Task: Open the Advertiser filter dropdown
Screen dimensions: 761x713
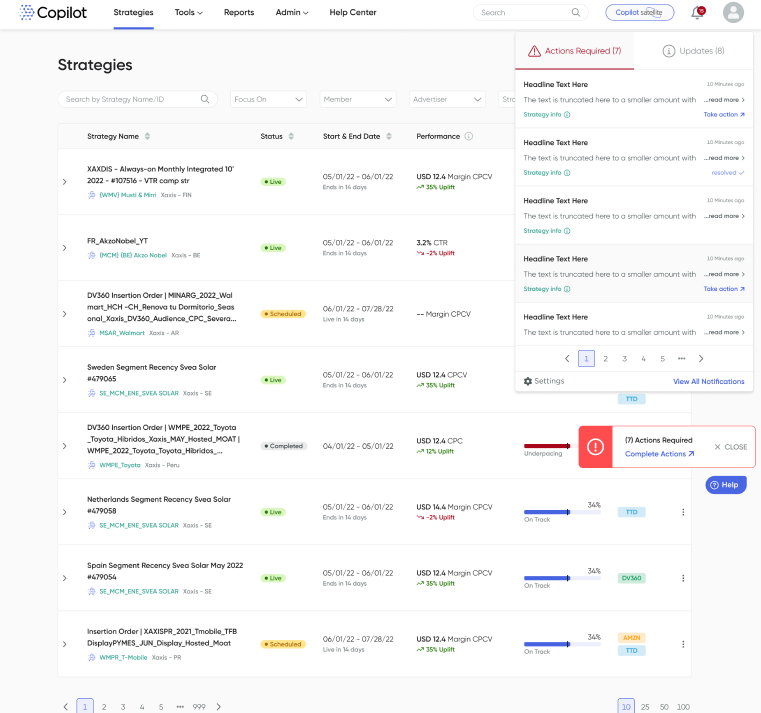Action: 446,100
